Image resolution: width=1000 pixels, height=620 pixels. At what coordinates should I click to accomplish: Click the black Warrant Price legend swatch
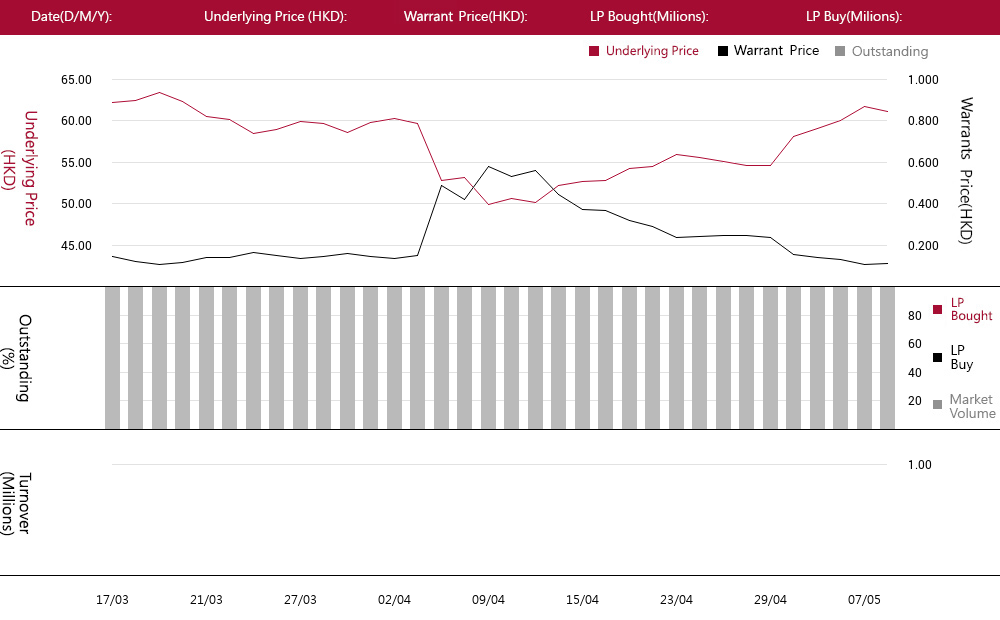coord(723,51)
